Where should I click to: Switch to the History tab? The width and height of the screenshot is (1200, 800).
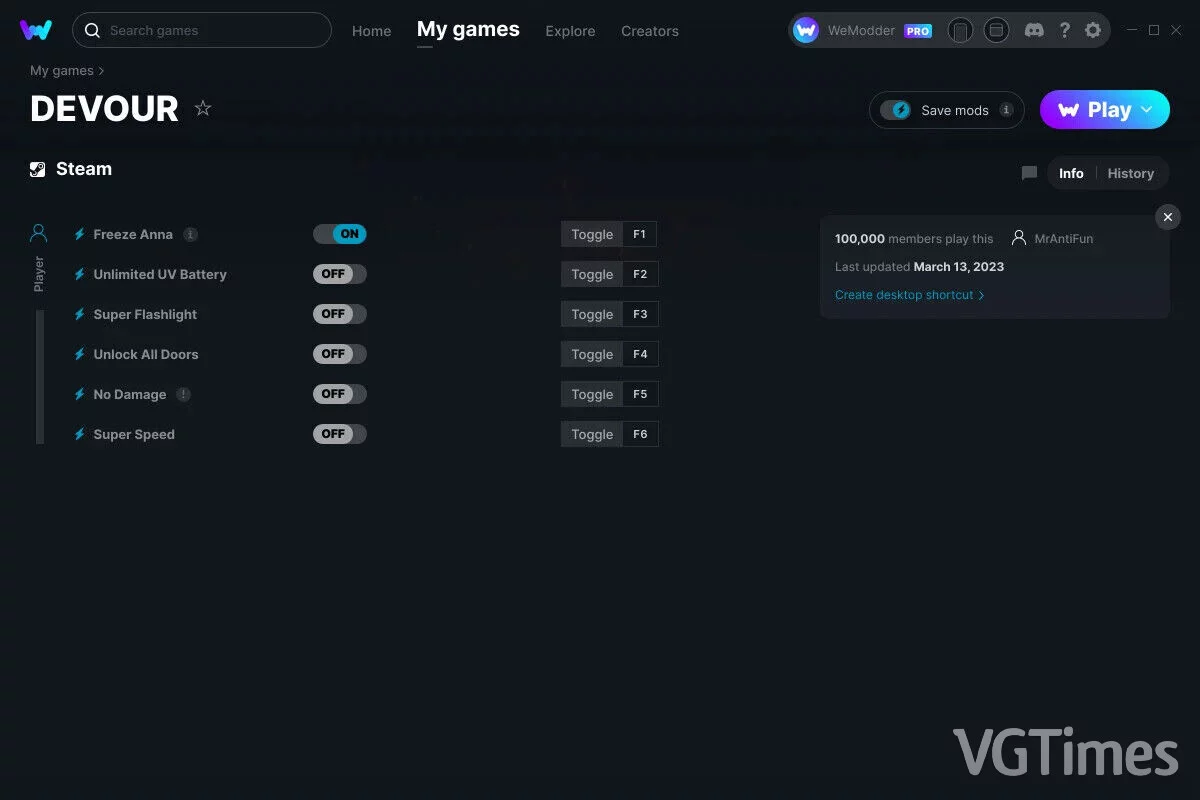pyautogui.click(x=1131, y=173)
